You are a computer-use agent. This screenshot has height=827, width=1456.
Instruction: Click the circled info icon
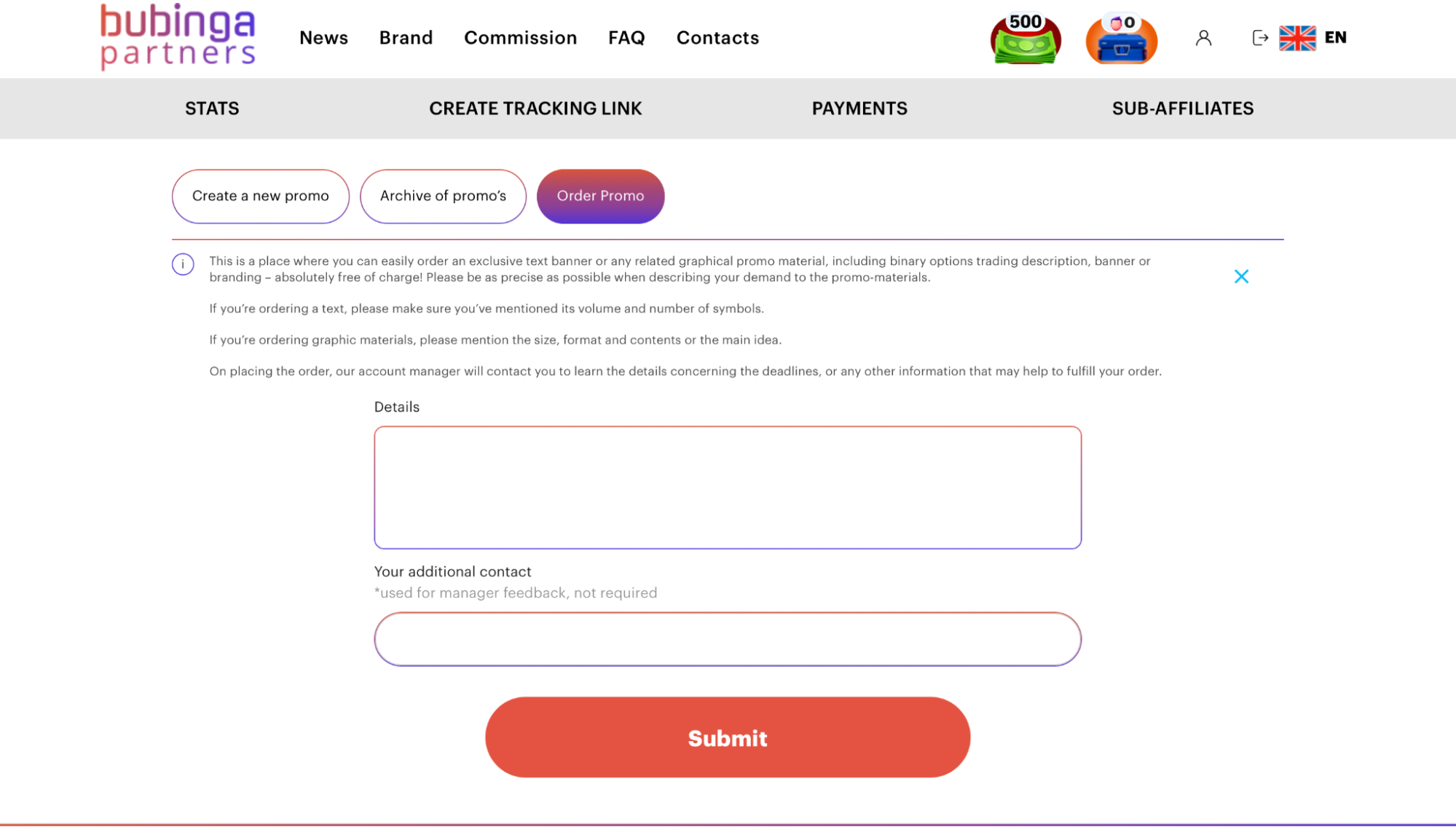click(x=183, y=264)
